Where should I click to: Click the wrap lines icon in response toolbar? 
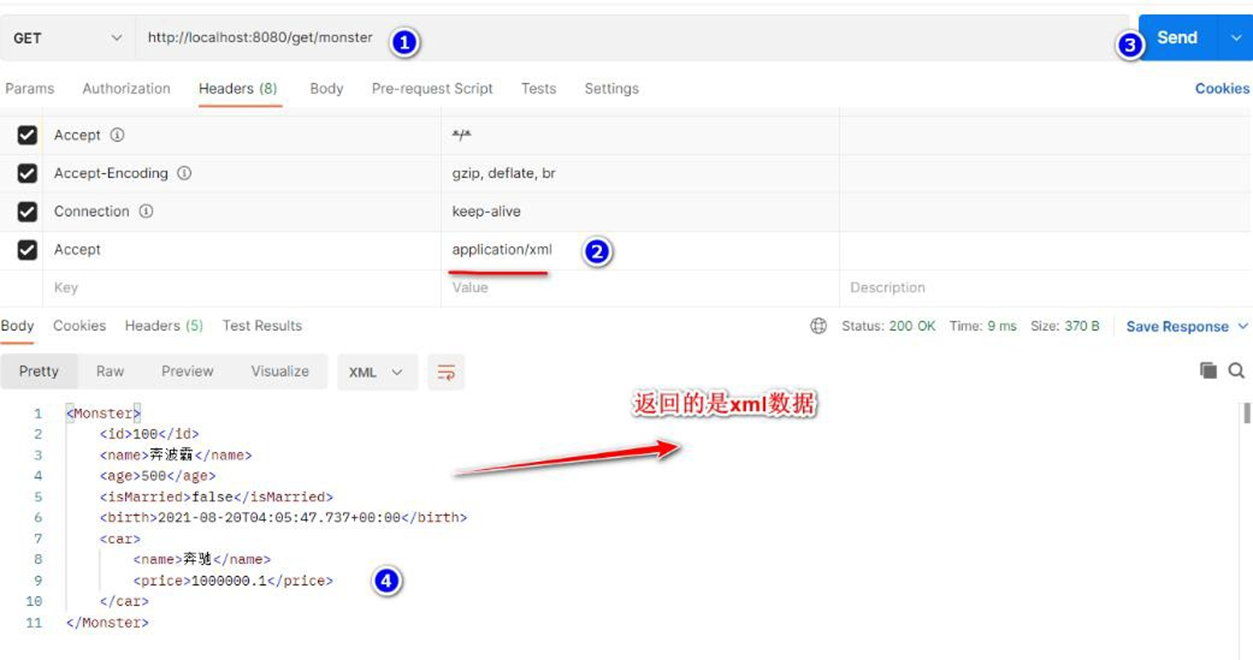point(446,372)
